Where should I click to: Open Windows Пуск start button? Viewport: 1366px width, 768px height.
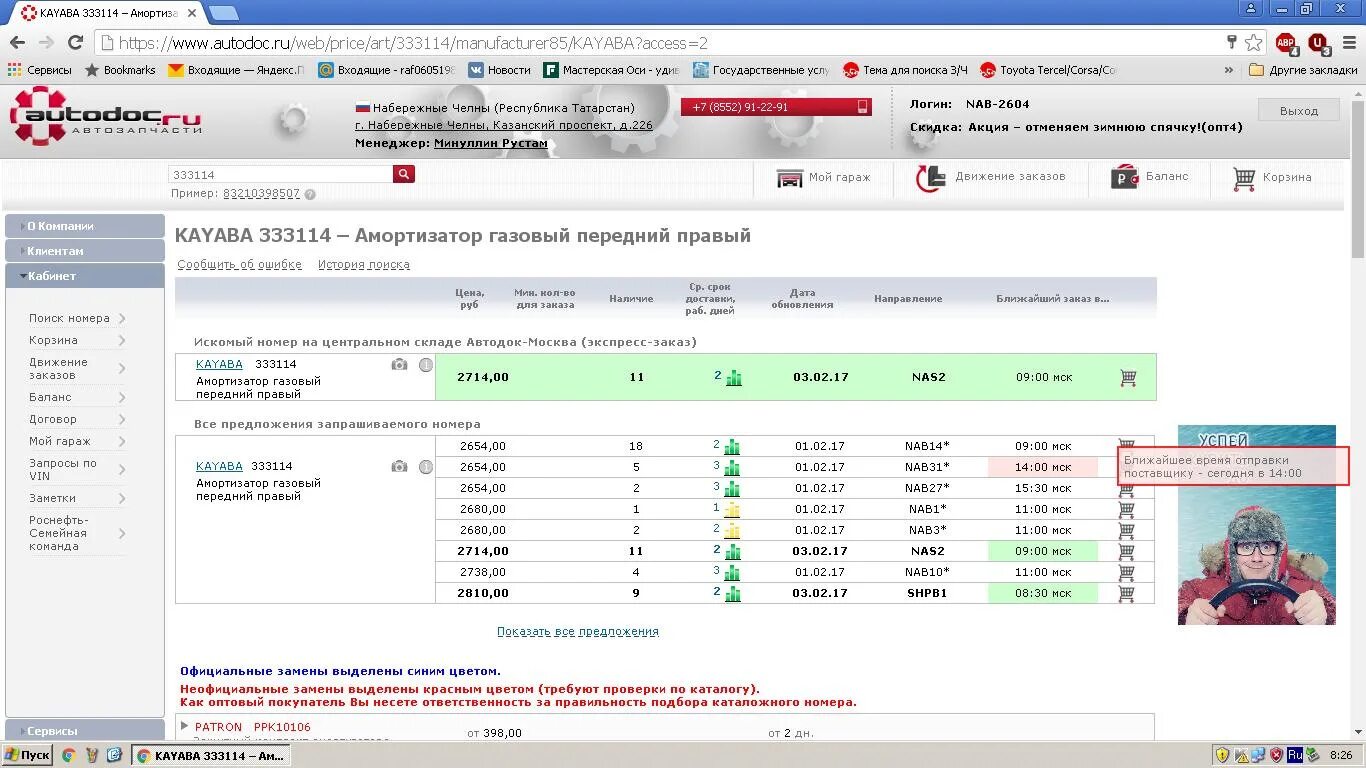click(27, 755)
